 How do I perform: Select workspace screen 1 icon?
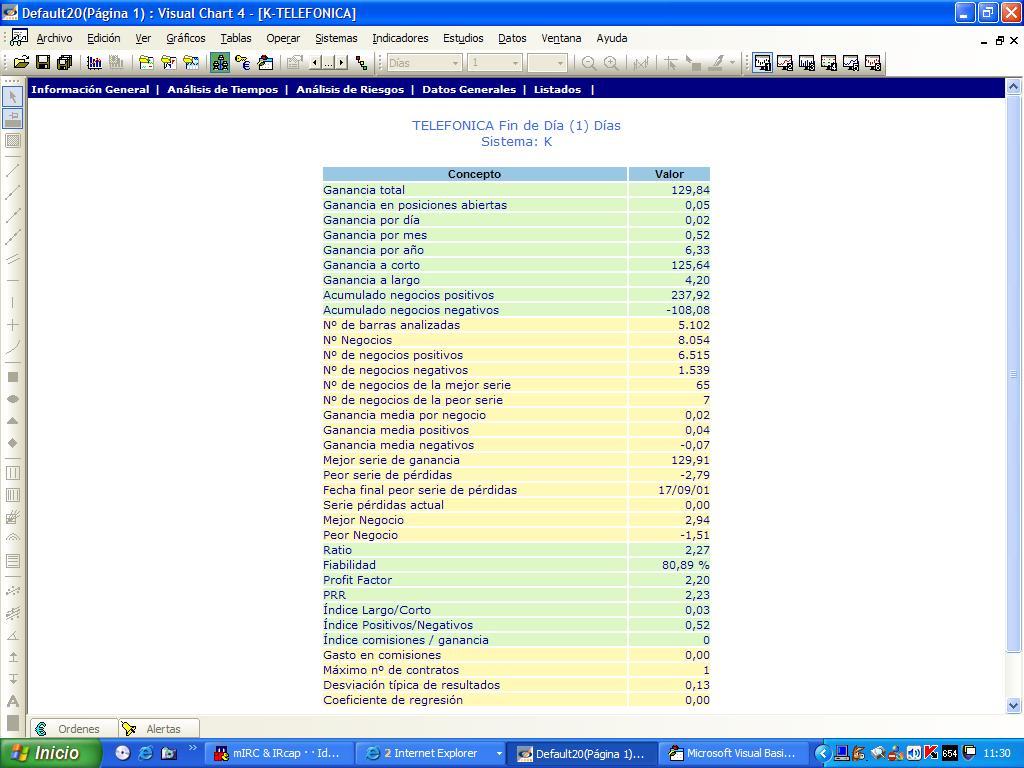762,63
